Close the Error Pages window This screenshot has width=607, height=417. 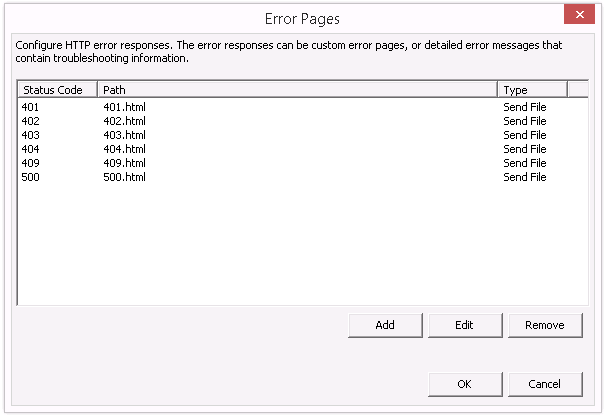pos(579,15)
